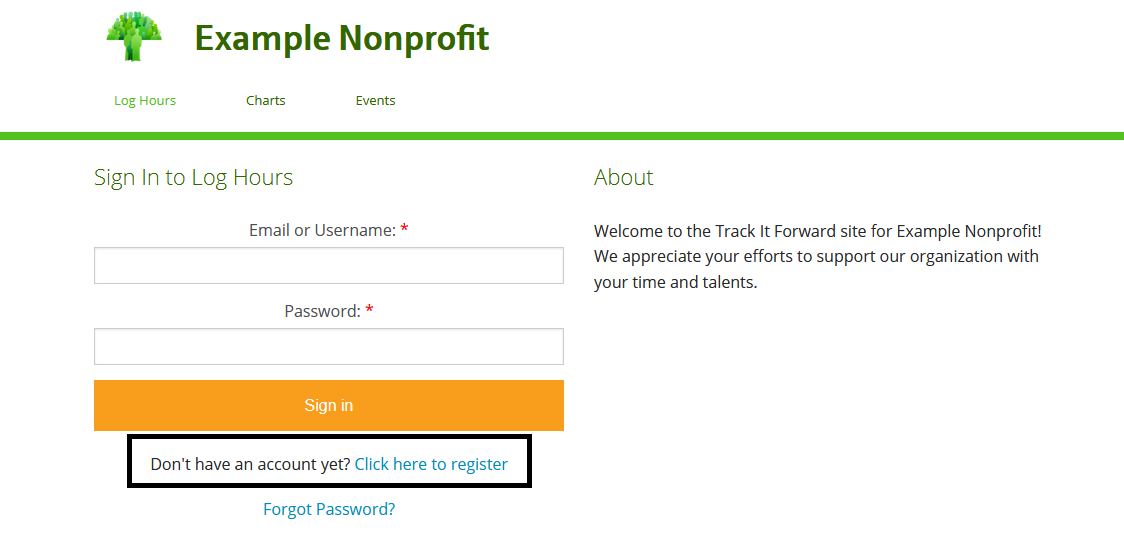The height and width of the screenshot is (538, 1124).
Task: Follow the Click here to register link
Action: tap(431, 464)
